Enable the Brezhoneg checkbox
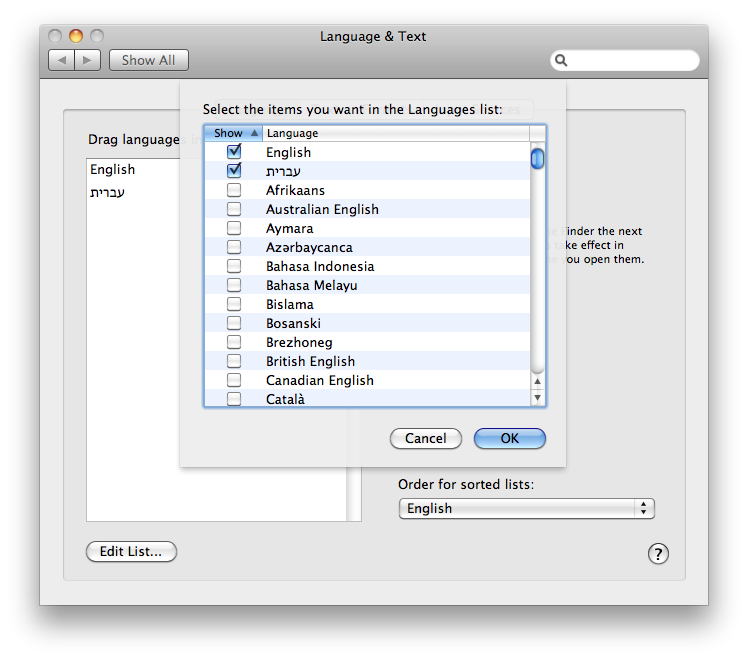This screenshot has width=748, height=660. click(x=234, y=342)
